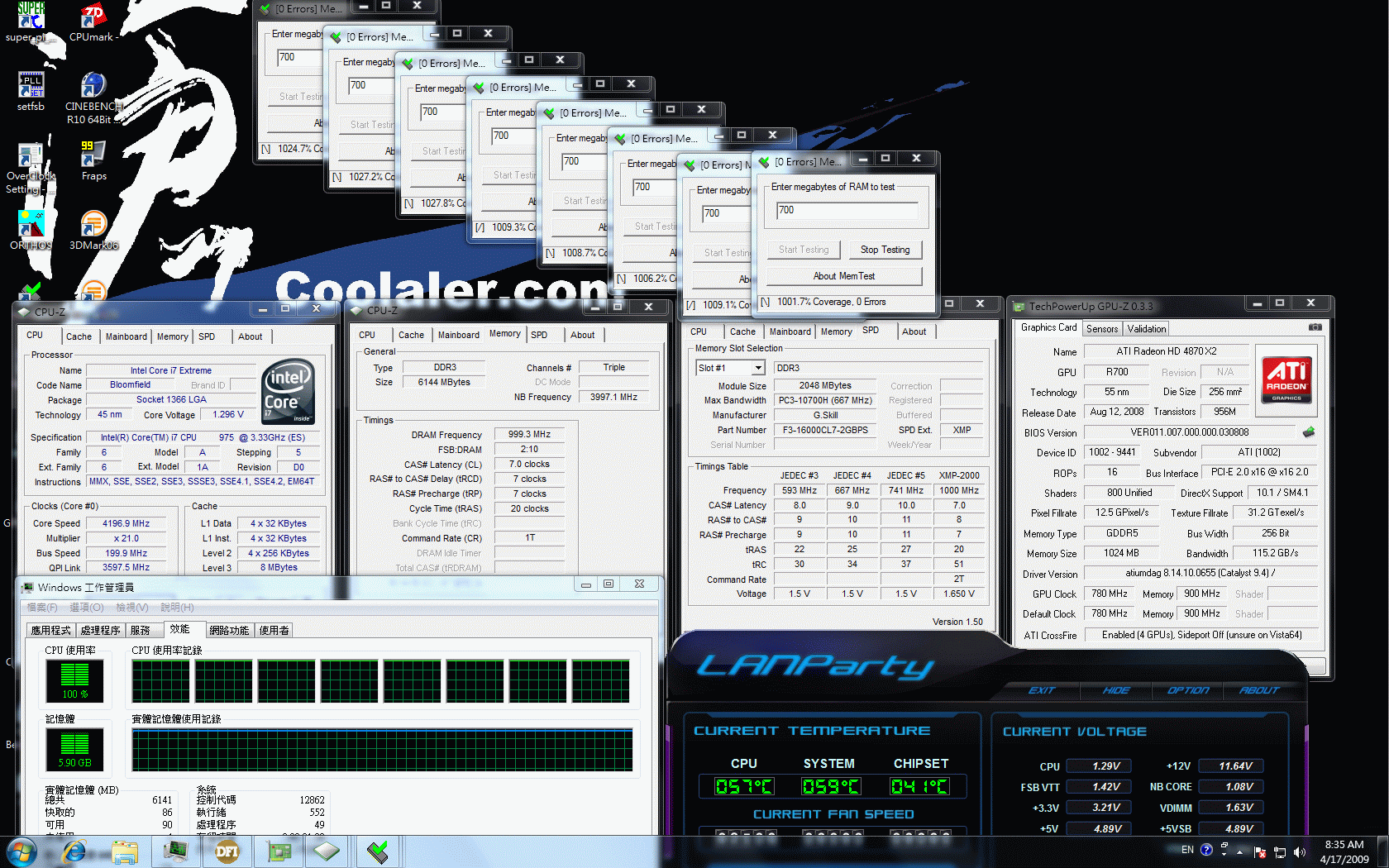Click Core Speed value 4196.9 MHz
This screenshot has height=868, width=1389.
point(126,523)
